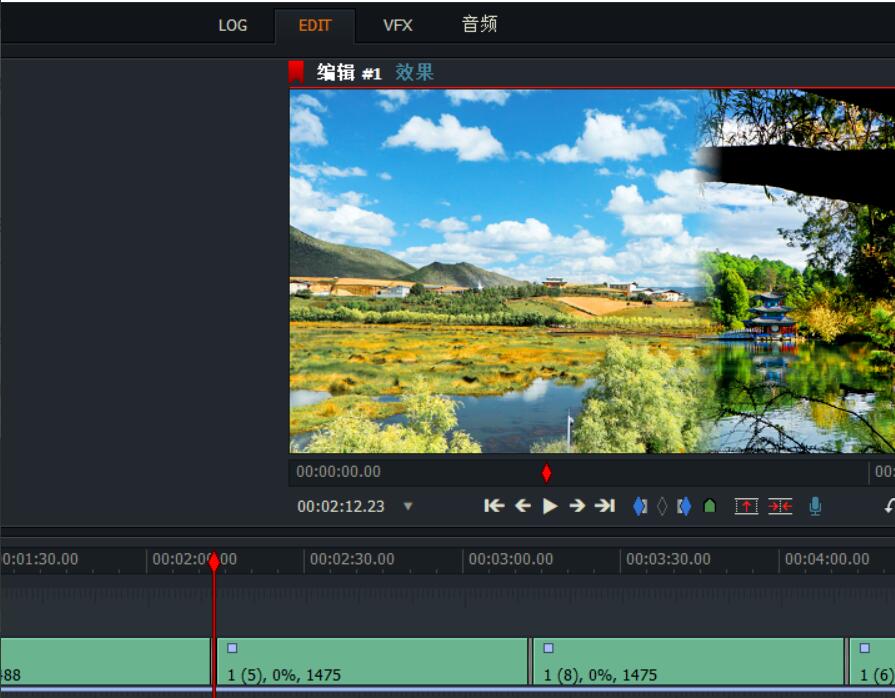Select the clip labeled 1 (6)

[872, 661]
